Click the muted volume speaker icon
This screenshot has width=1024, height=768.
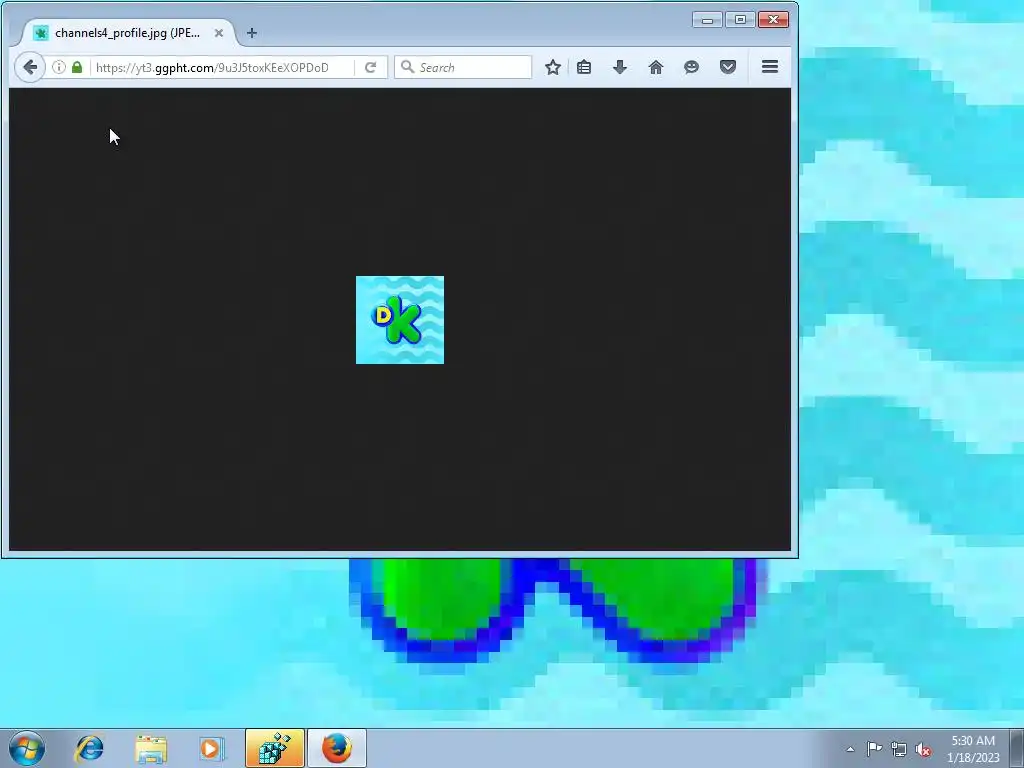coord(923,749)
